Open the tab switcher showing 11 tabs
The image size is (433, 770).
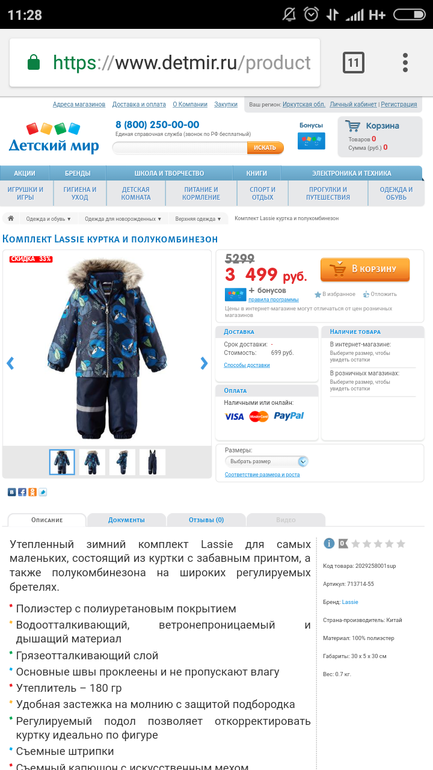(353, 63)
